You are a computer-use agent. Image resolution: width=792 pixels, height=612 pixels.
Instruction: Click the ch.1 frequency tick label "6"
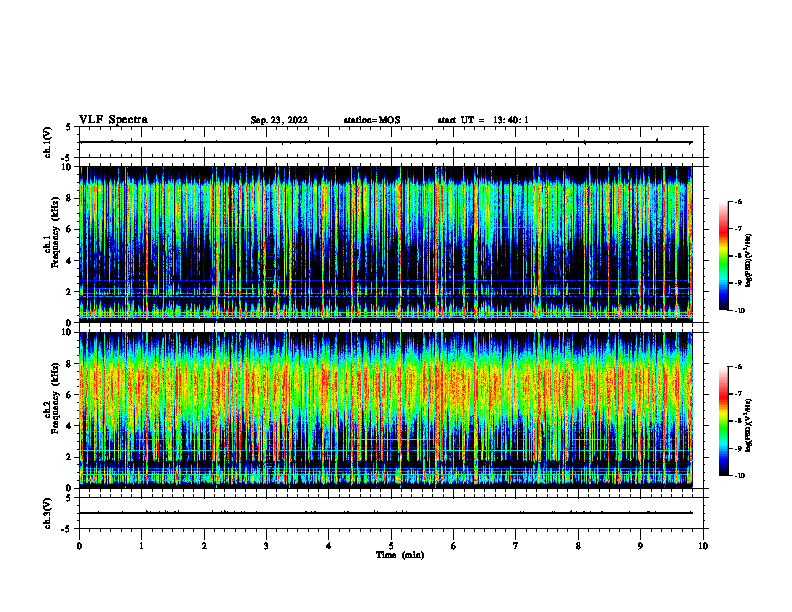pos(69,229)
